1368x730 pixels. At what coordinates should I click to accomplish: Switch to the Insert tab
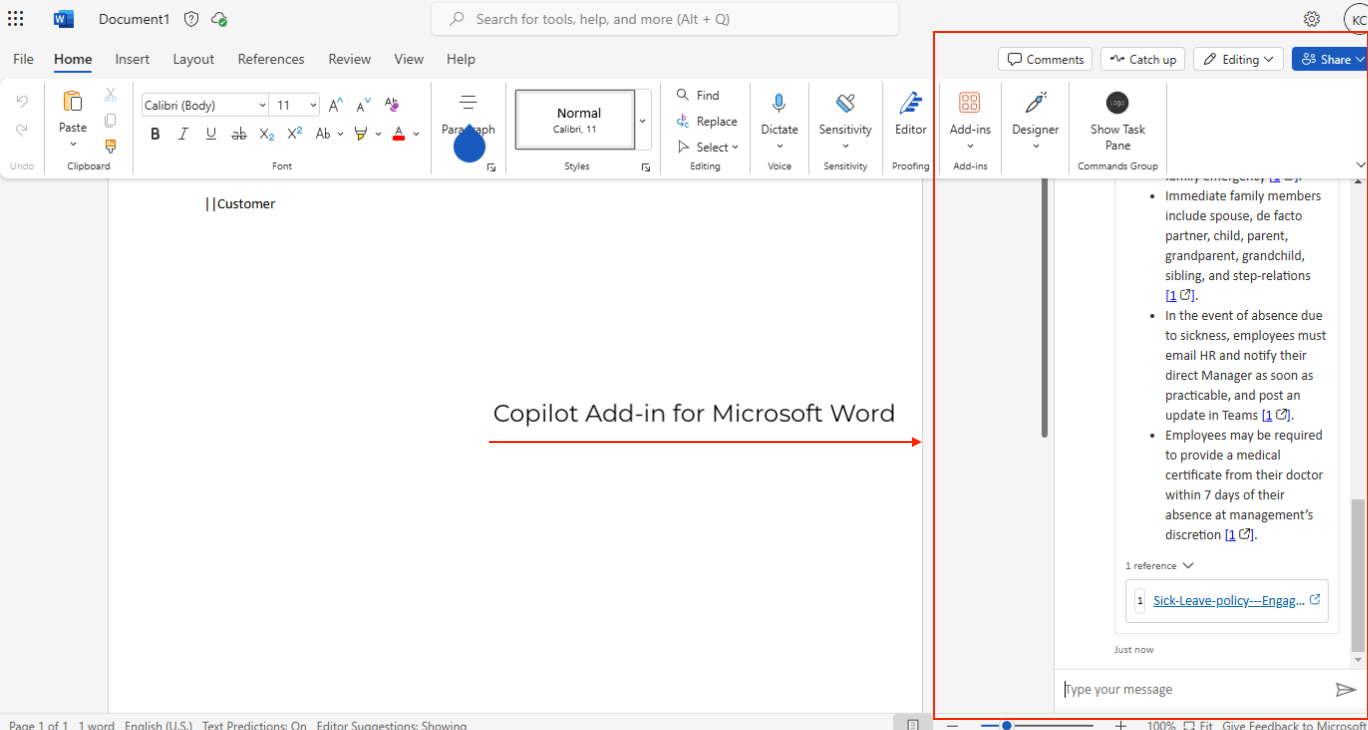132,59
